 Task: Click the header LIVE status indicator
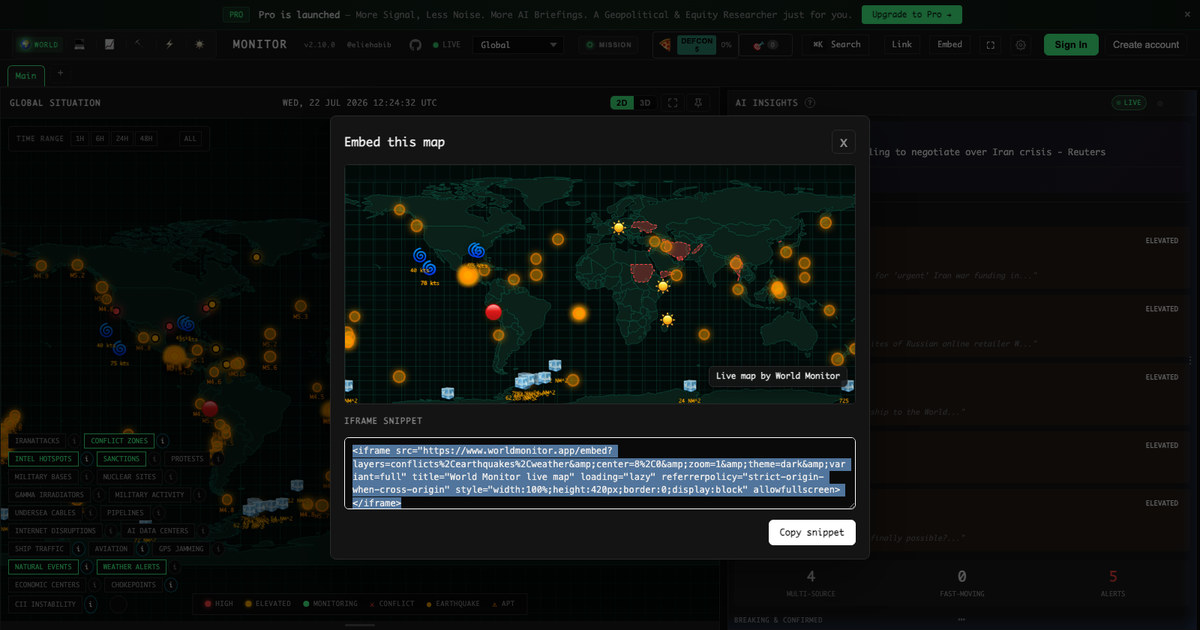click(x=447, y=44)
